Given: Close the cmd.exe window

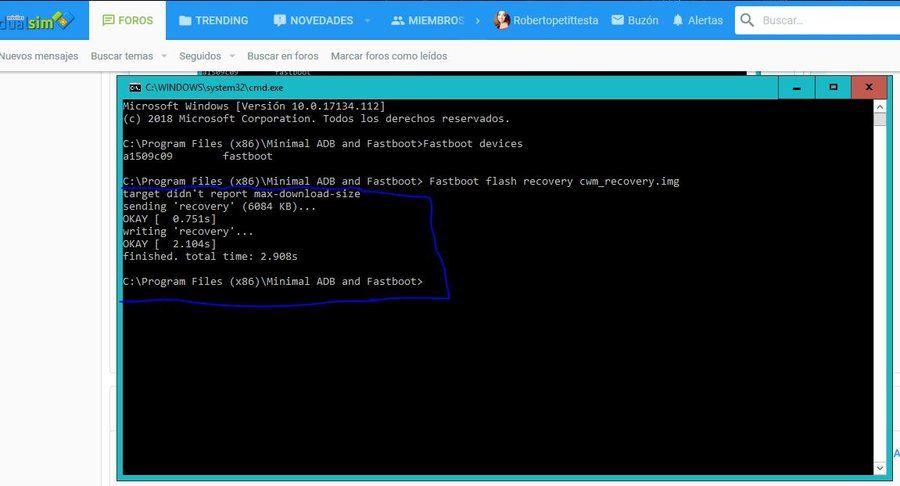Looking at the screenshot, I should point(869,88).
